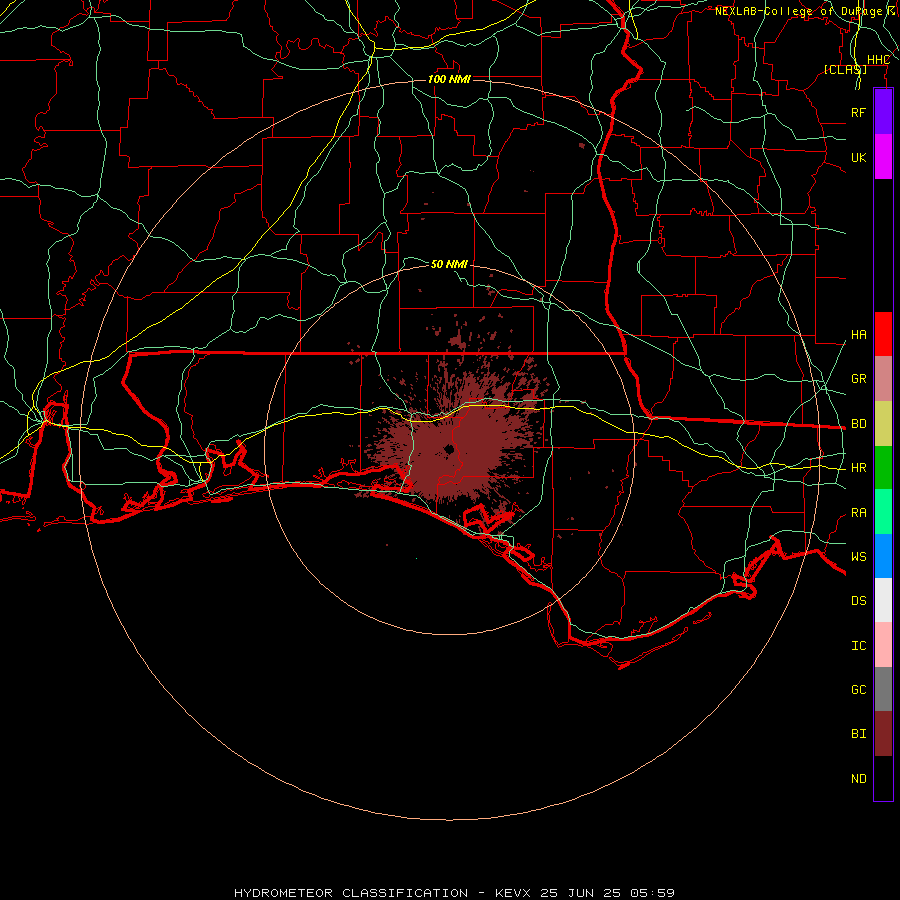
Task: Click the BI dark red legend swatch
Action: (883, 734)
